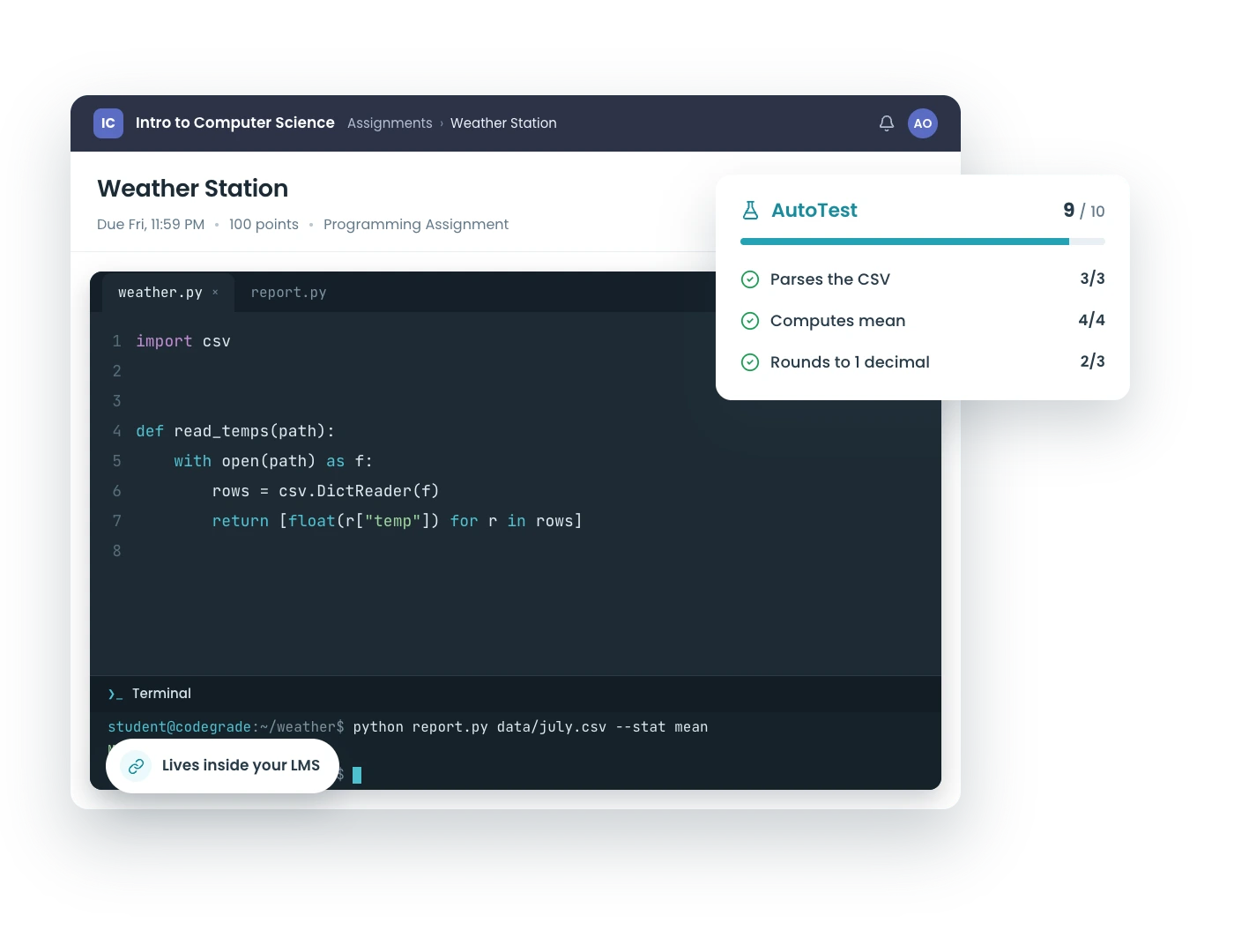The width and height of the screenshot is (1234, 952).
Task: Switch to the report.py tab
Action: coord(288,293)
